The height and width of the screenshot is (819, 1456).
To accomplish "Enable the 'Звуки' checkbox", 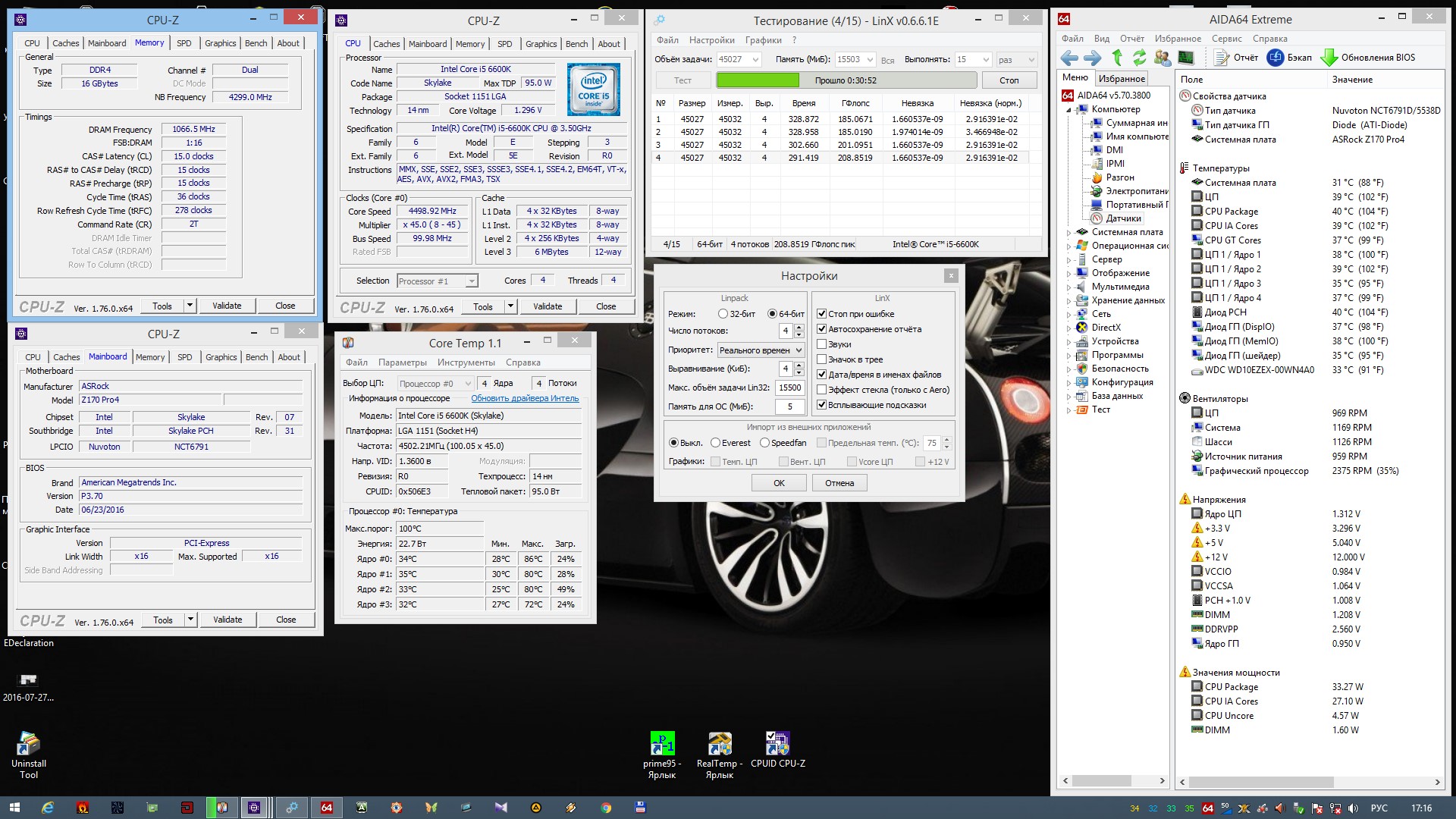I will coord(821,344).
